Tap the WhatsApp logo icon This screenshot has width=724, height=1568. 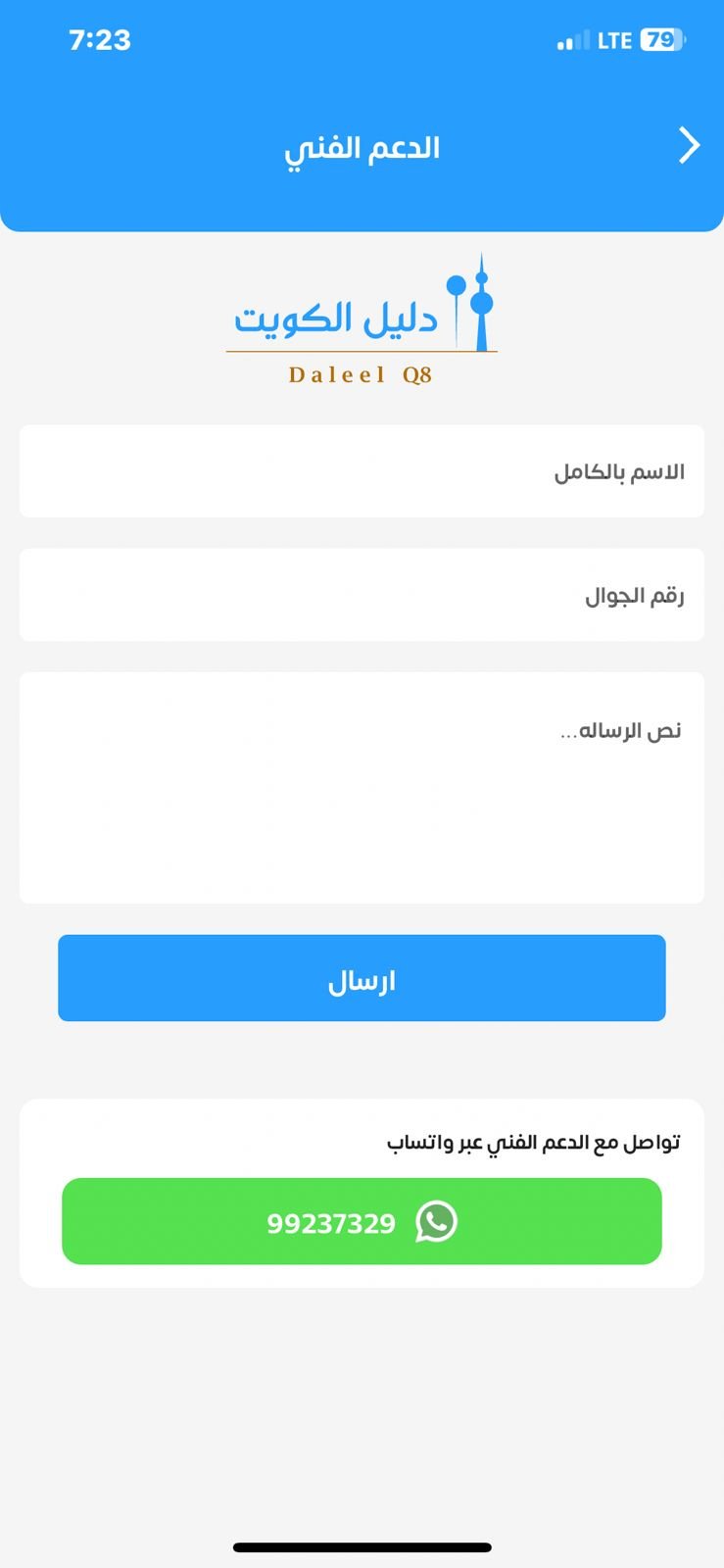436,1222
